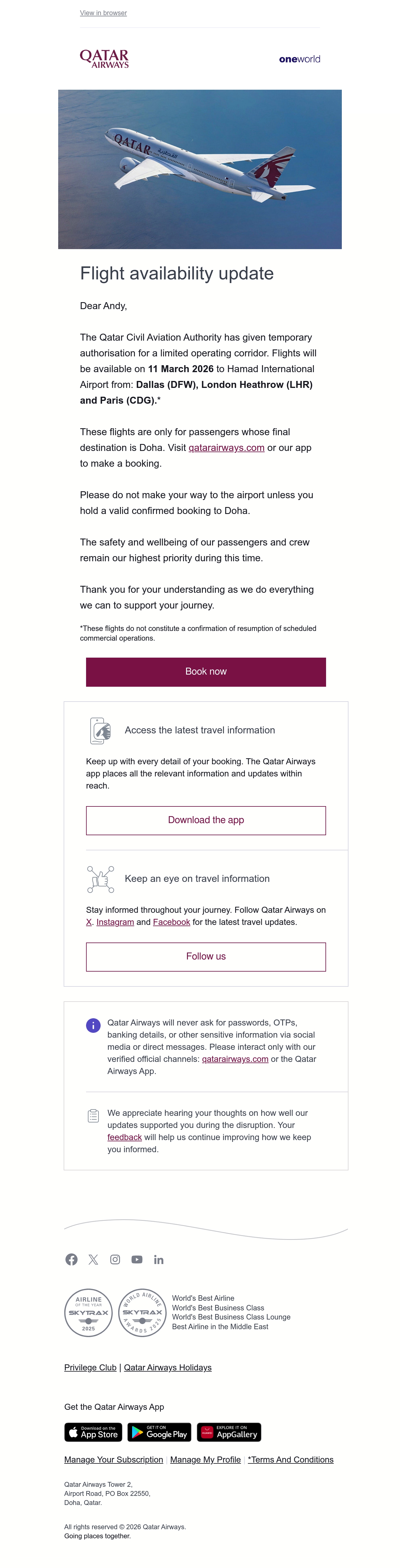400x1568 pixels.
Task: Click the Qatar Airways Holidays link
Action: pos(168,1367)
